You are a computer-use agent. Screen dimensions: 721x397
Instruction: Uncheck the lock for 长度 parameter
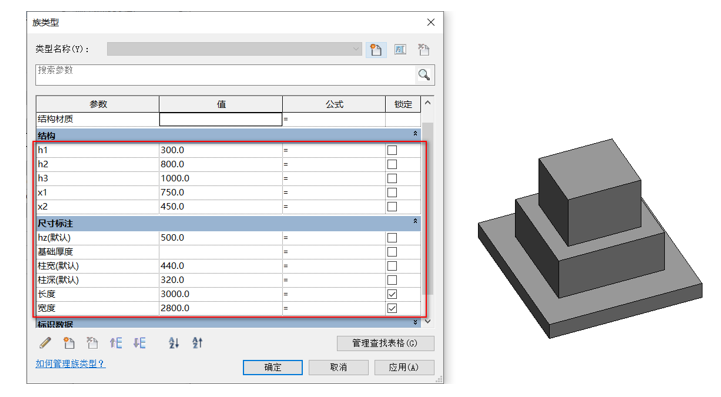[x=392, y=294]
